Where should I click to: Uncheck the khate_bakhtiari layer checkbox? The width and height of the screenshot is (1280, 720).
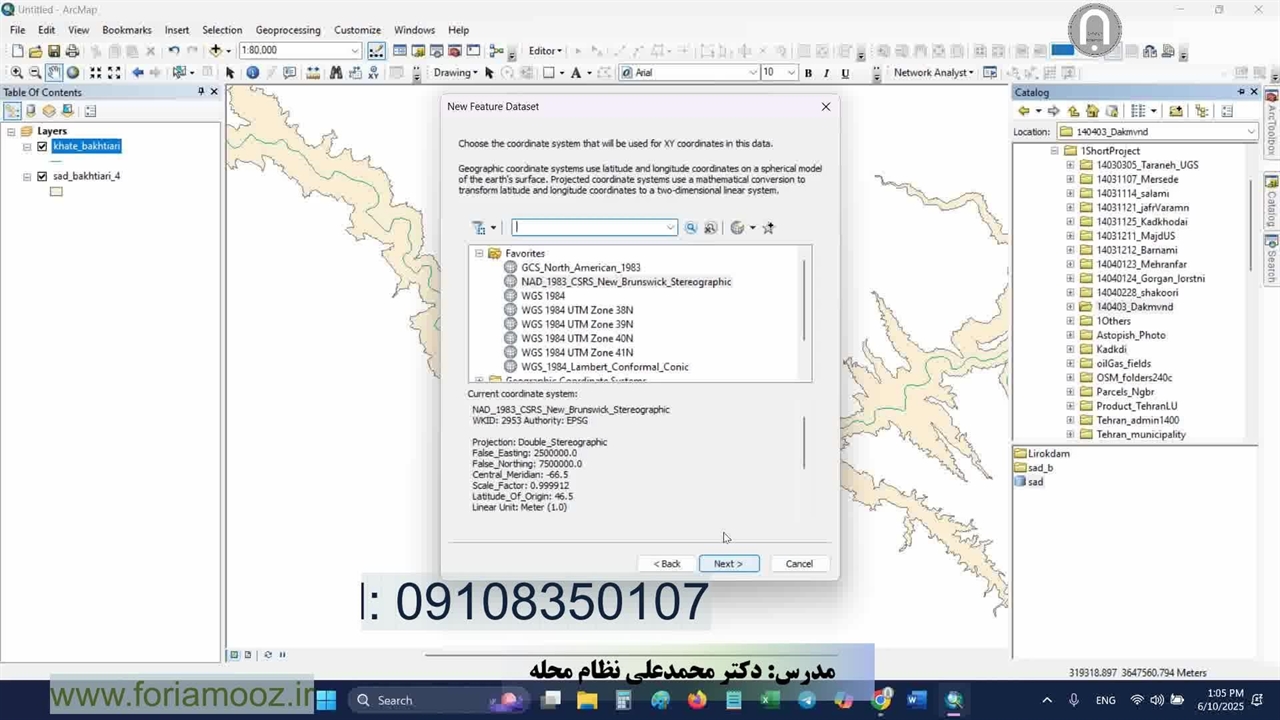tap(42, 146)
